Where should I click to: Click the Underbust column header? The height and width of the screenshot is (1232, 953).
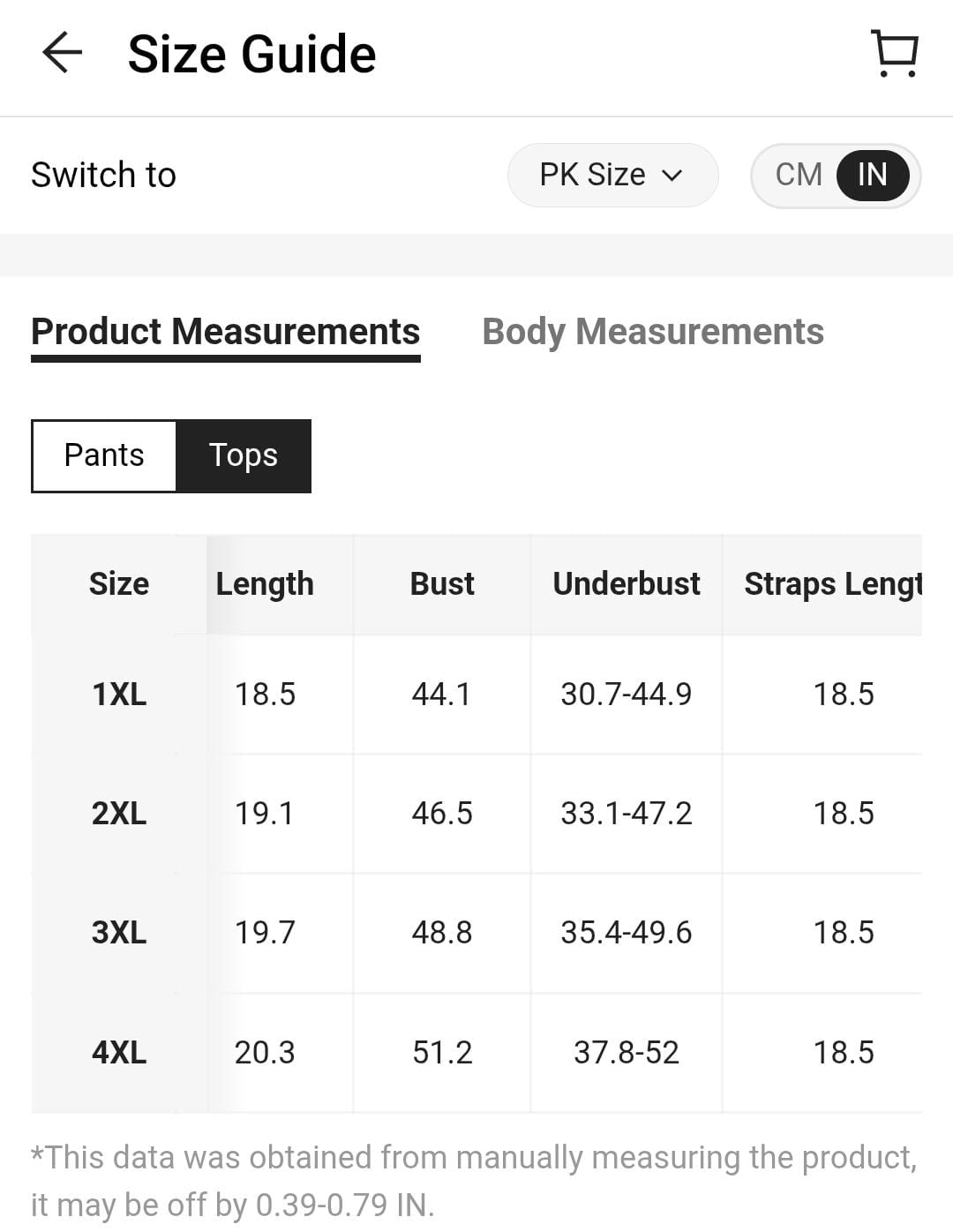pos(627,583)
